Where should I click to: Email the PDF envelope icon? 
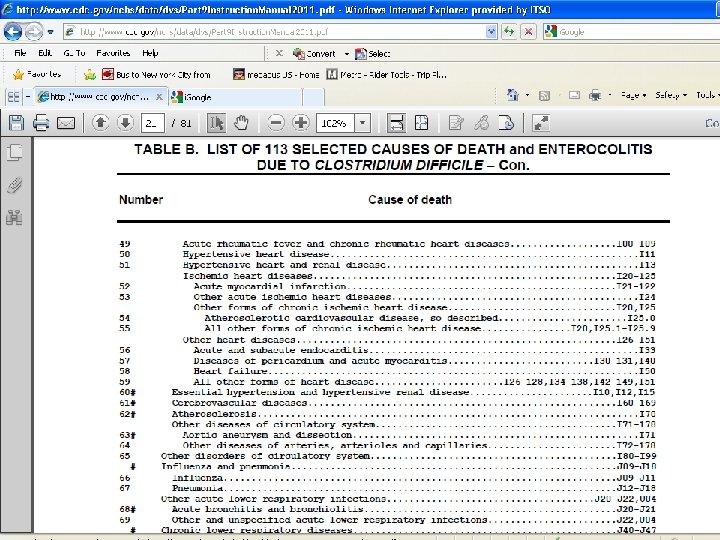(x=66, y=123)
